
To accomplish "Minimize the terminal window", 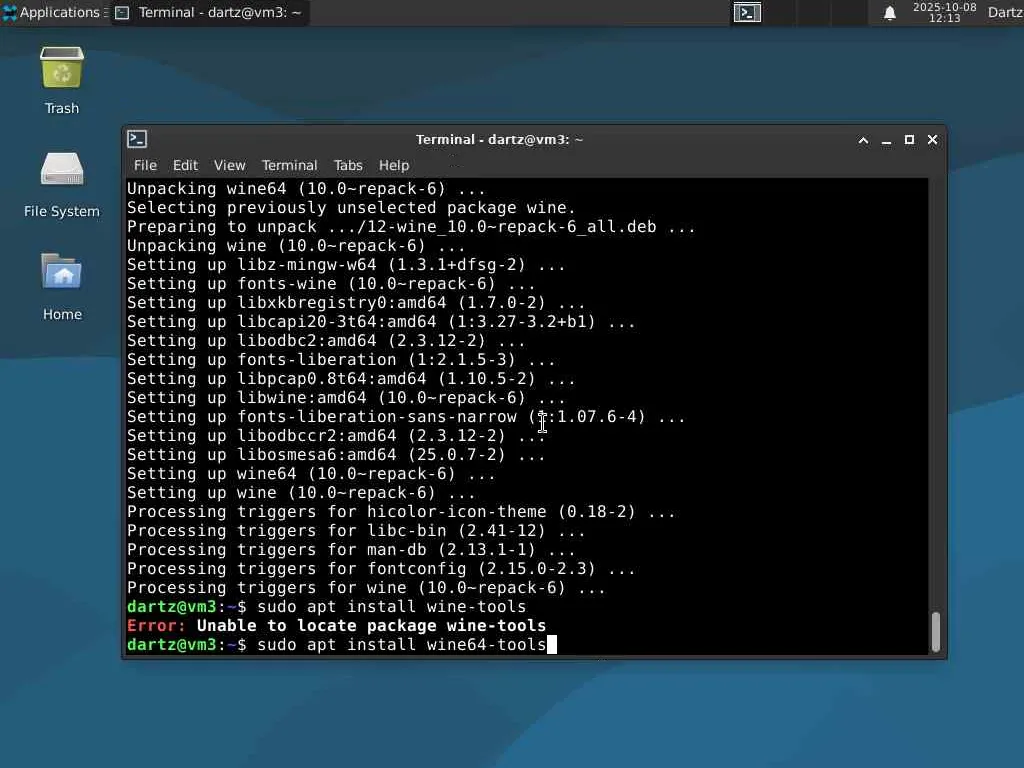I will [x=886, y=140].
